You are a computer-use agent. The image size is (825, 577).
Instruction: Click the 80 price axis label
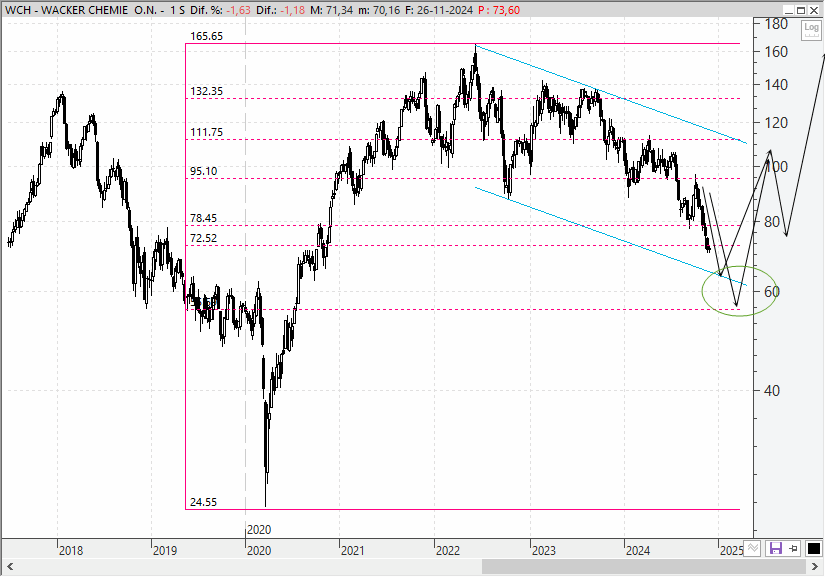(772, 221)
